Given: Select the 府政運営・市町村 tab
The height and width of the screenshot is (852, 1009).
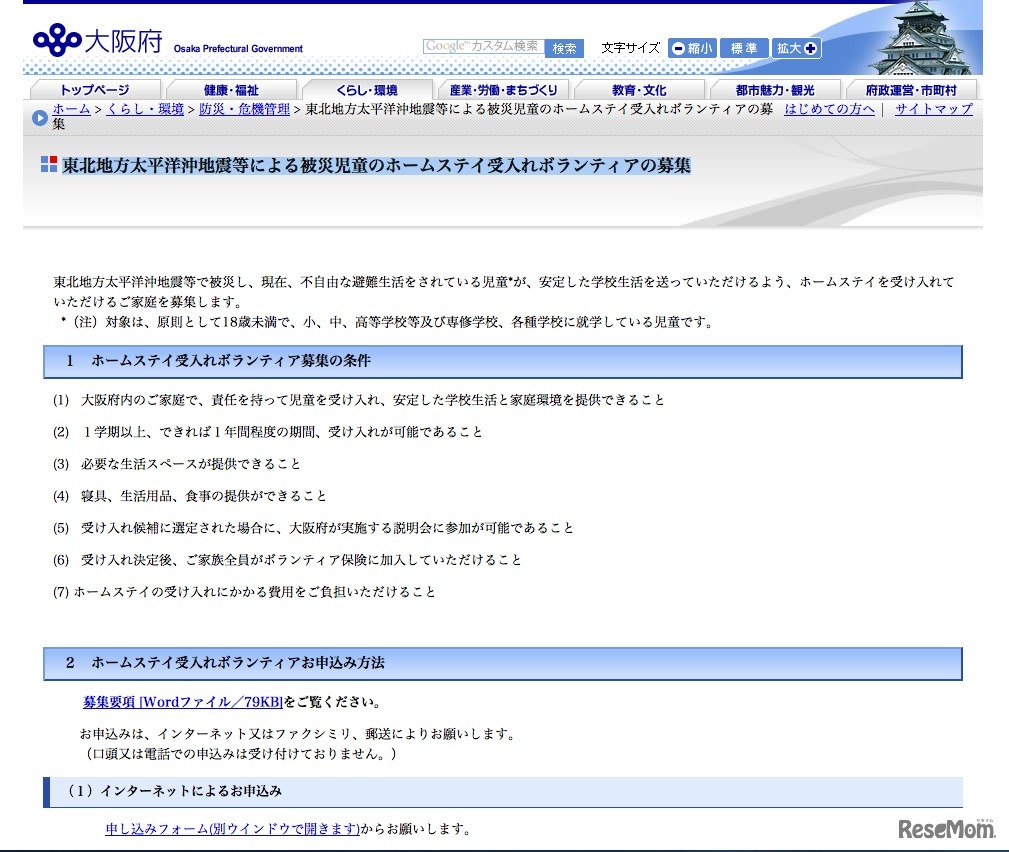Looking at the screenshot, I should 910,90.
